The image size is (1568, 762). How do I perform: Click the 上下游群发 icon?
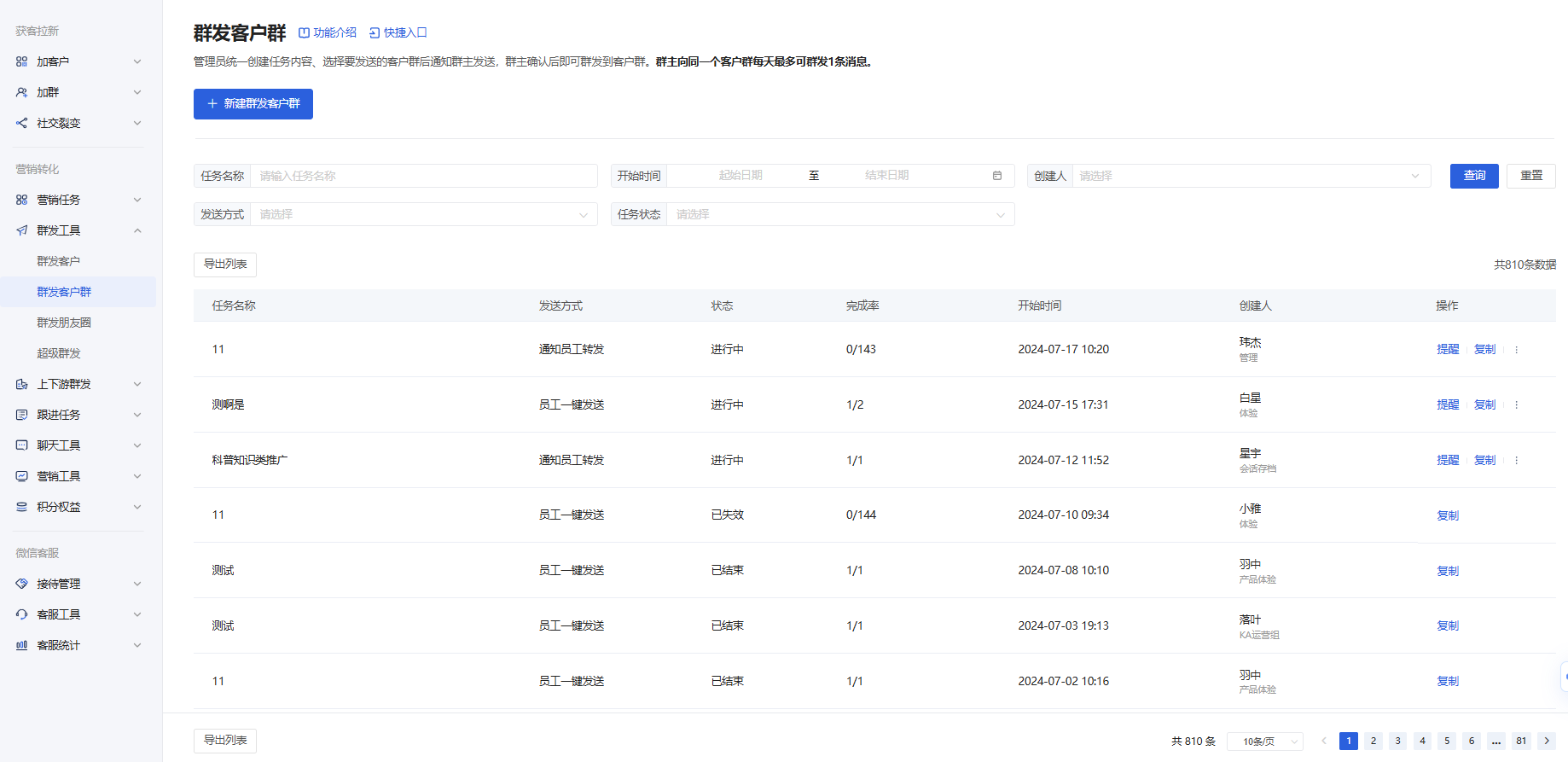pyautogui.click(x=22, y=384)
